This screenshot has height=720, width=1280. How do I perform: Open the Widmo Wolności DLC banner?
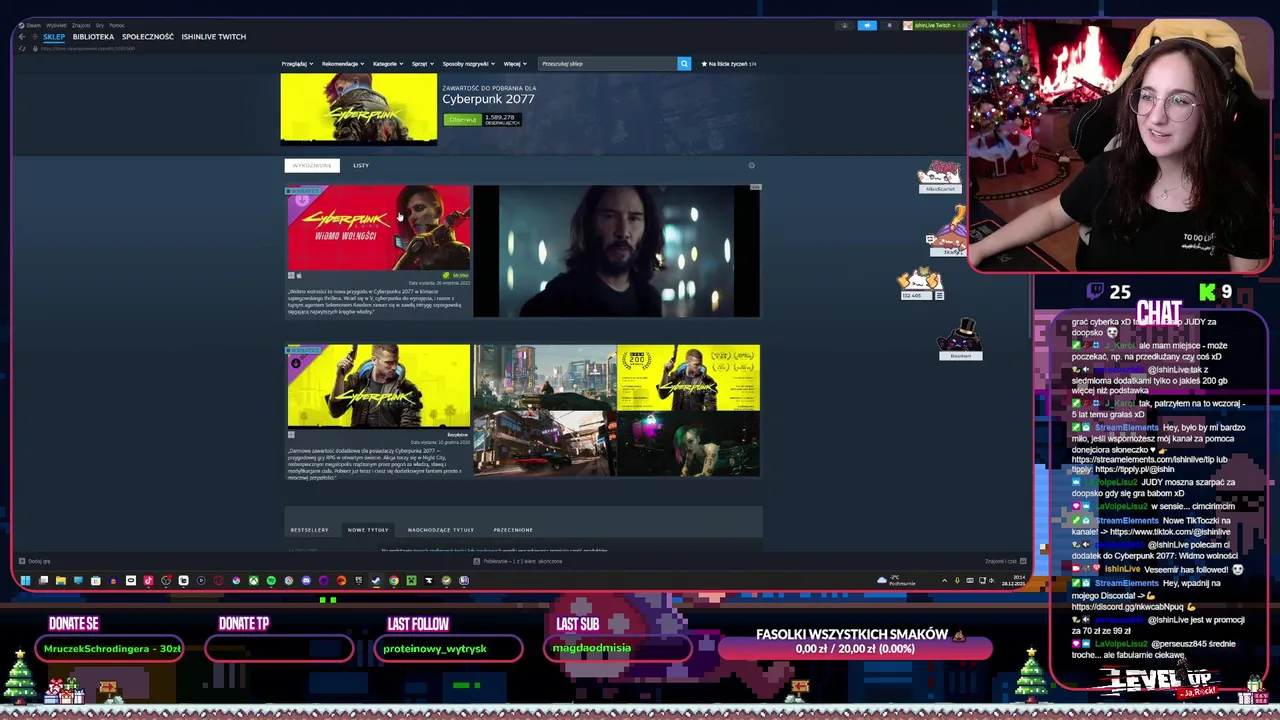378,229
